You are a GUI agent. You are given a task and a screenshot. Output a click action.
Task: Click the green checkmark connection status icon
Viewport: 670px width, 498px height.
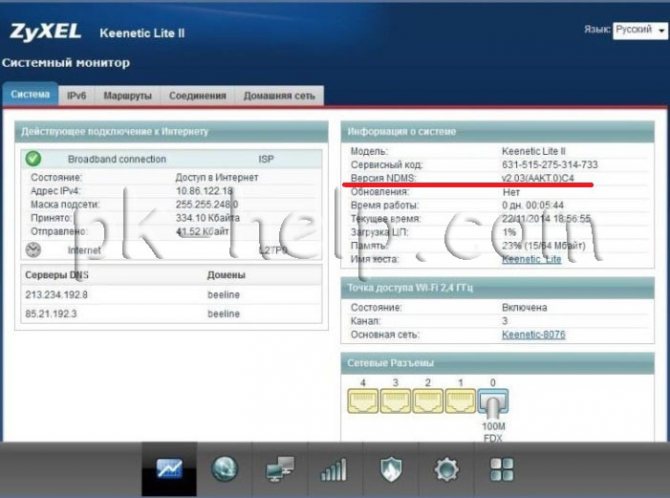pyautogui.click(x=33, y=159)
